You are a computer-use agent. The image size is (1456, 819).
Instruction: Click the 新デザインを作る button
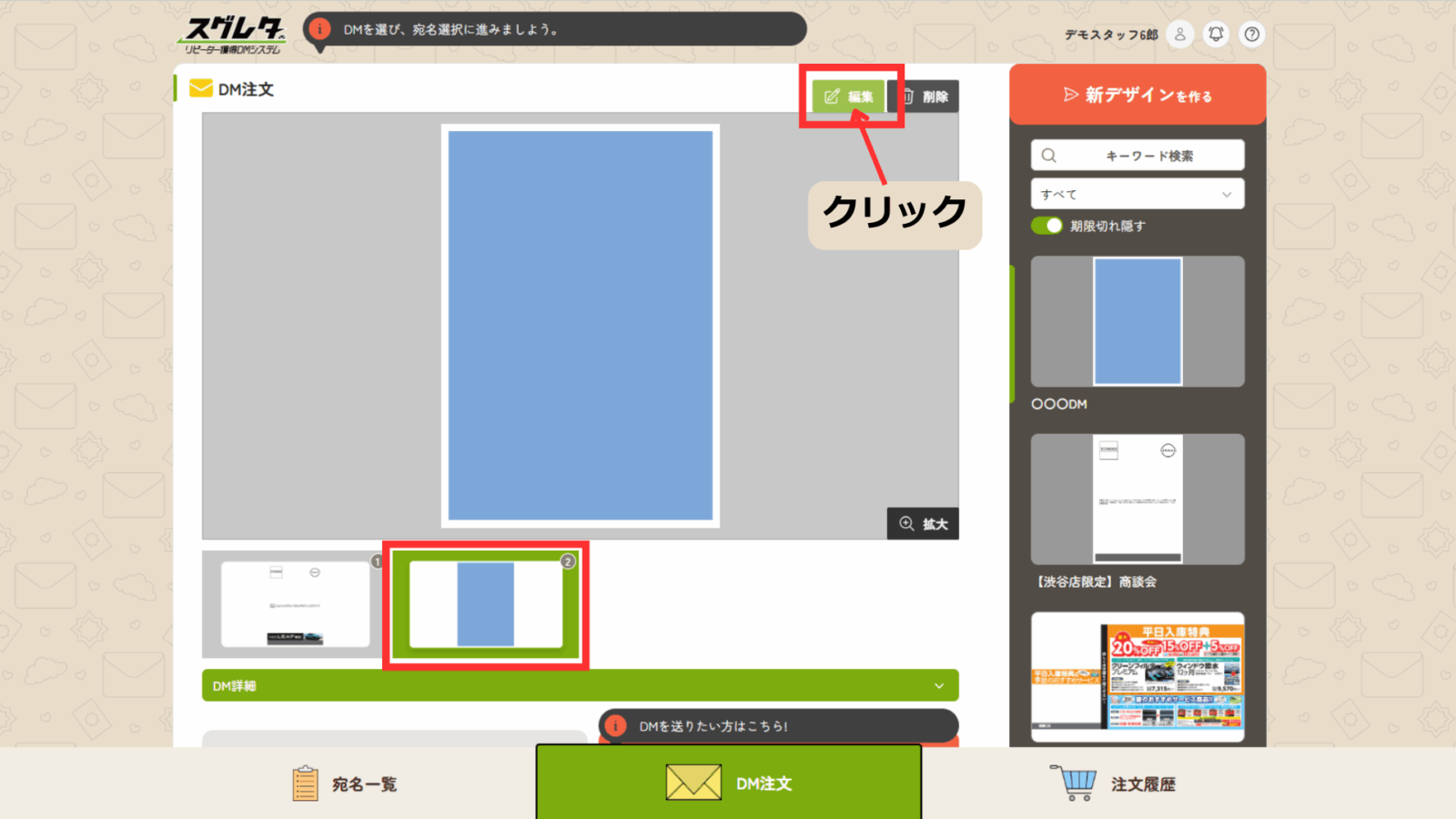1137,95
